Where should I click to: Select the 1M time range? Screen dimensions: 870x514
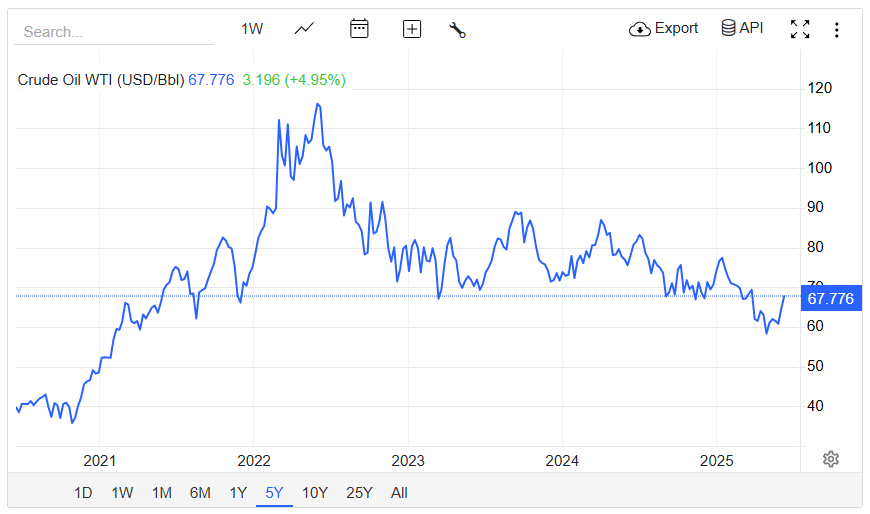pos(161,492)
